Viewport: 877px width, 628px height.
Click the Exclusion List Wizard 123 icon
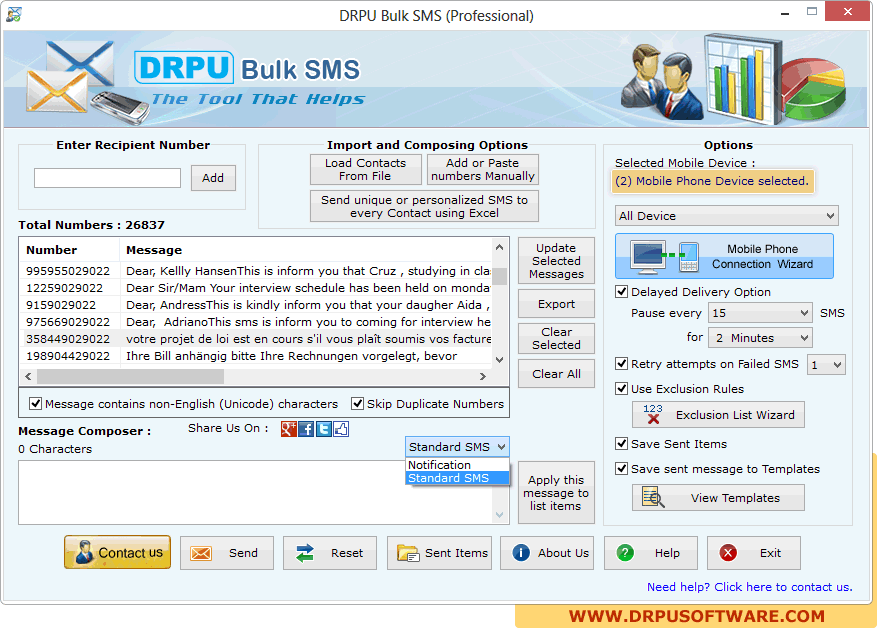coord(653,414)
